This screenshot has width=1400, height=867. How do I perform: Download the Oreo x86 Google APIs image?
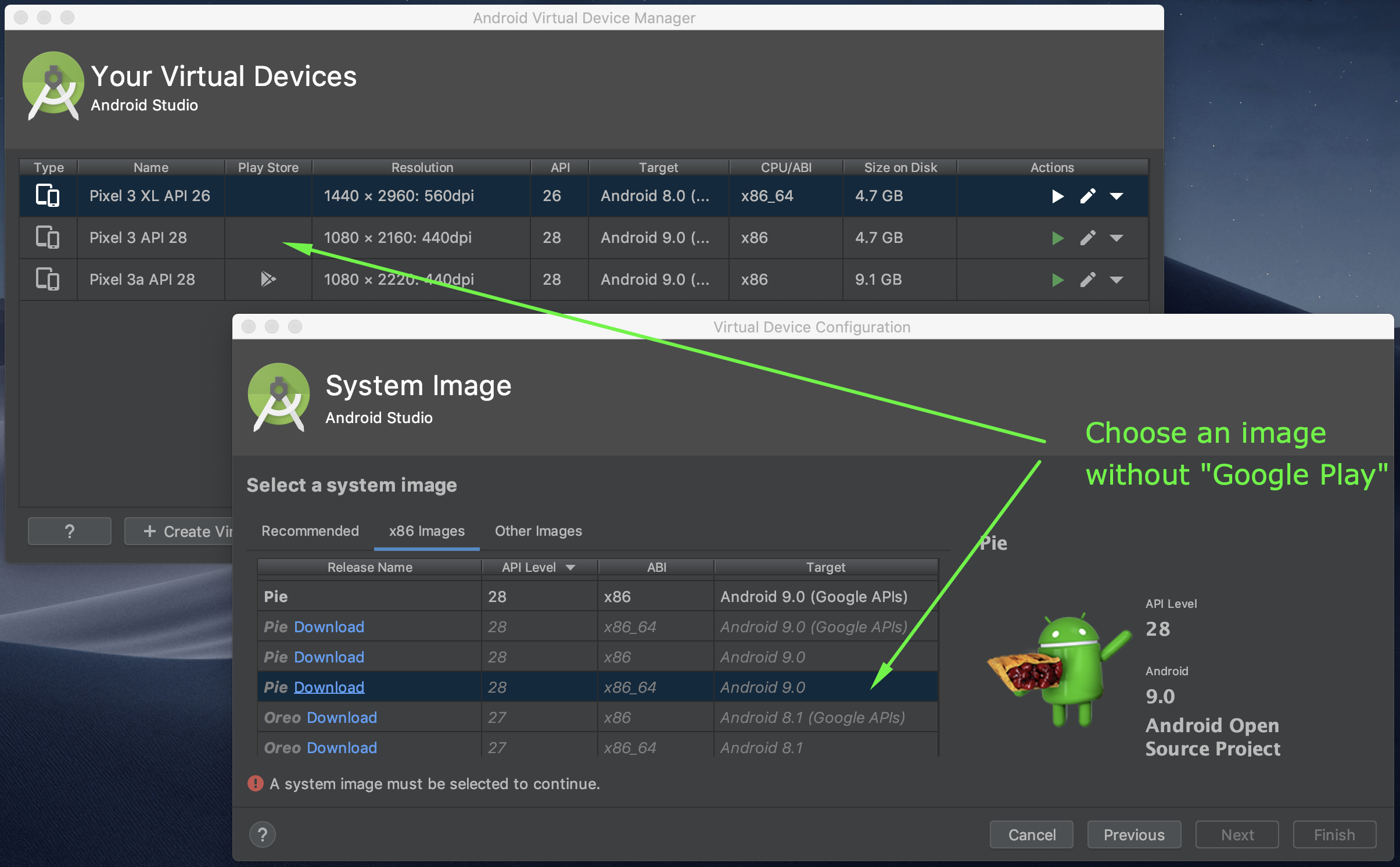point(342,718)
